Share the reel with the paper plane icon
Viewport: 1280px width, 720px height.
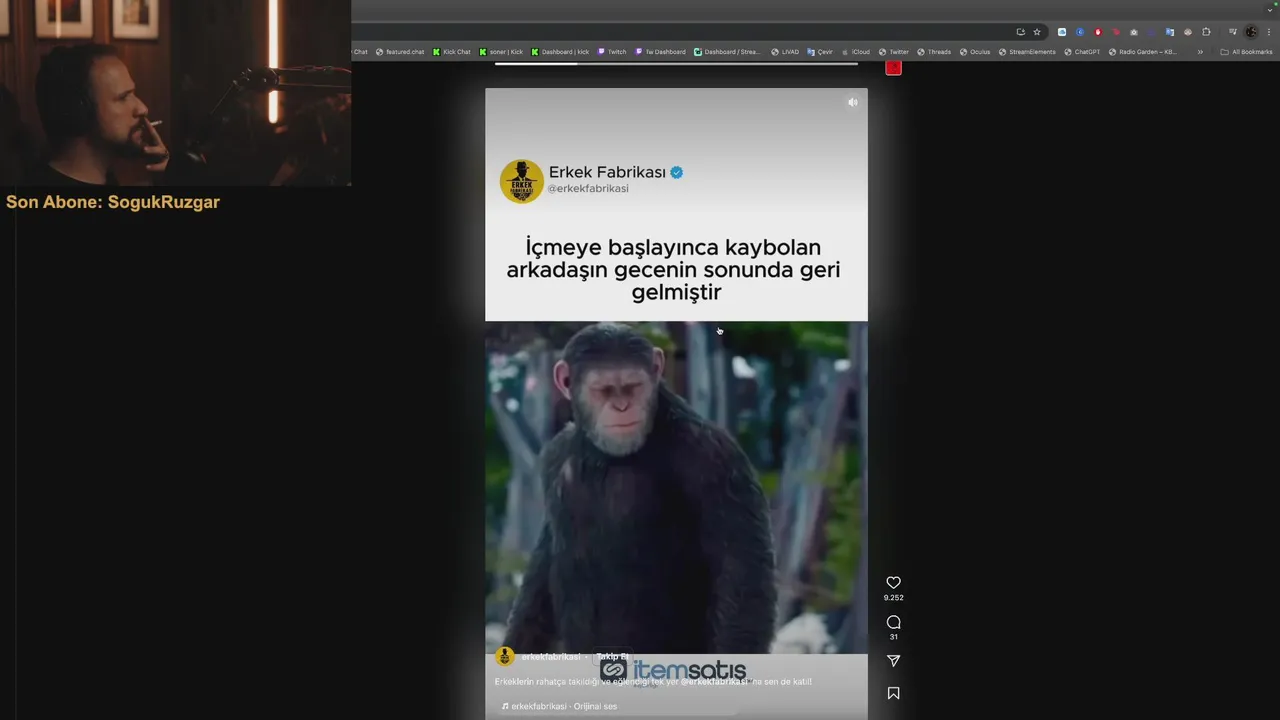click(893, 661)
